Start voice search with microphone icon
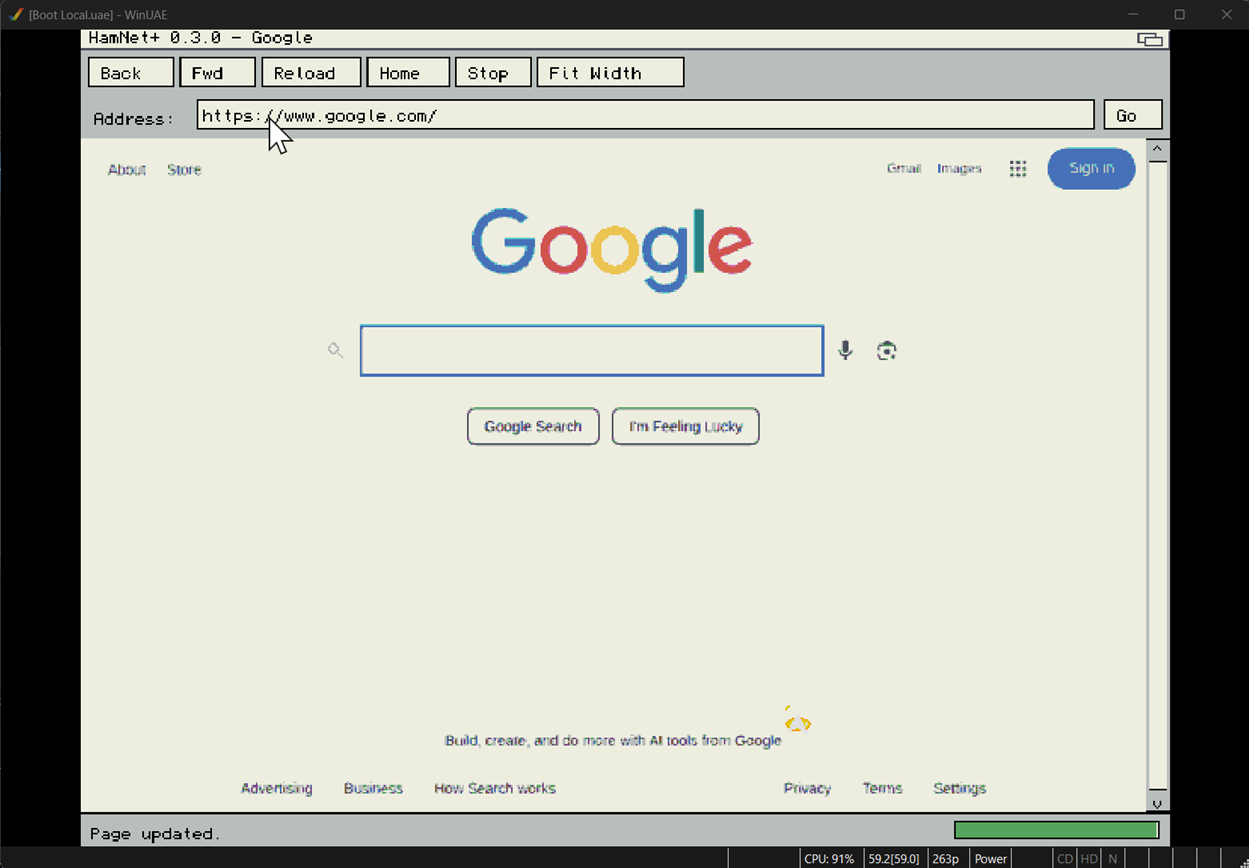 (845, 350)
